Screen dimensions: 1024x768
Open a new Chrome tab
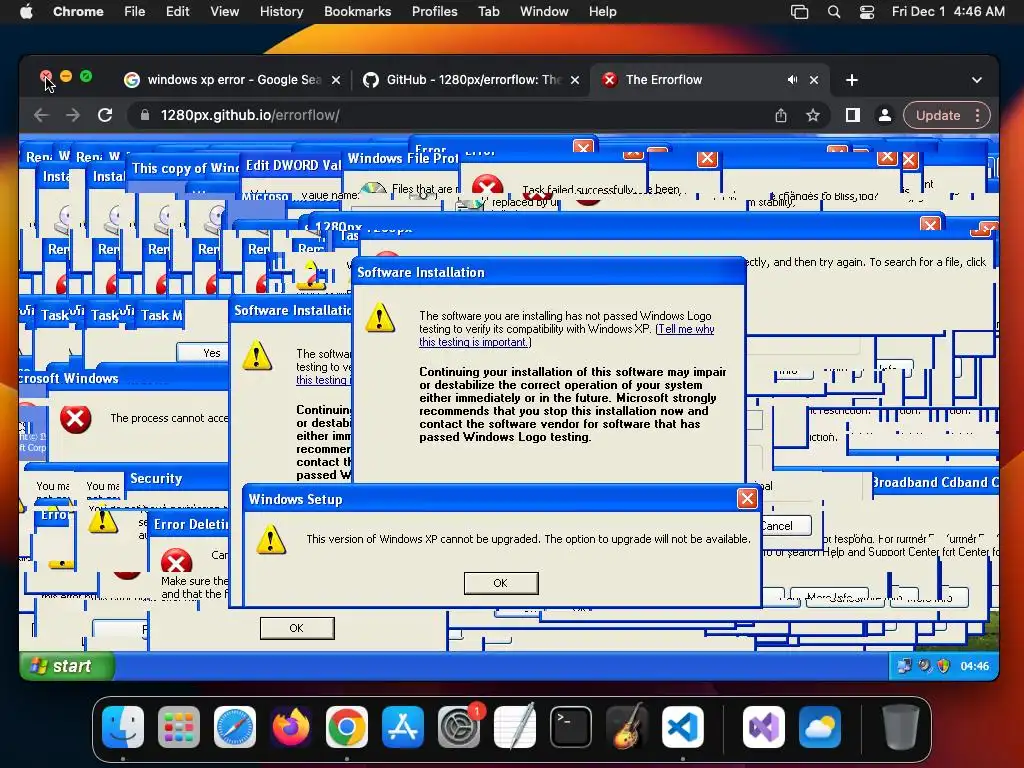[852, 80]
